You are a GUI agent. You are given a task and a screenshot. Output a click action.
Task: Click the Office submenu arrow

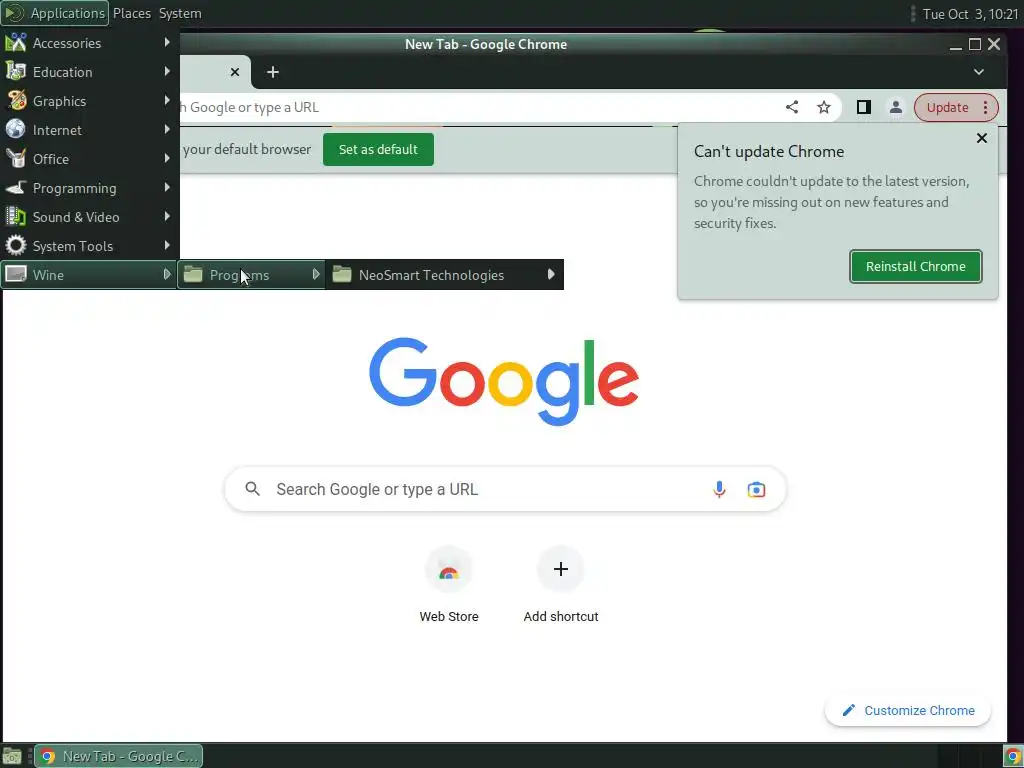167,158
